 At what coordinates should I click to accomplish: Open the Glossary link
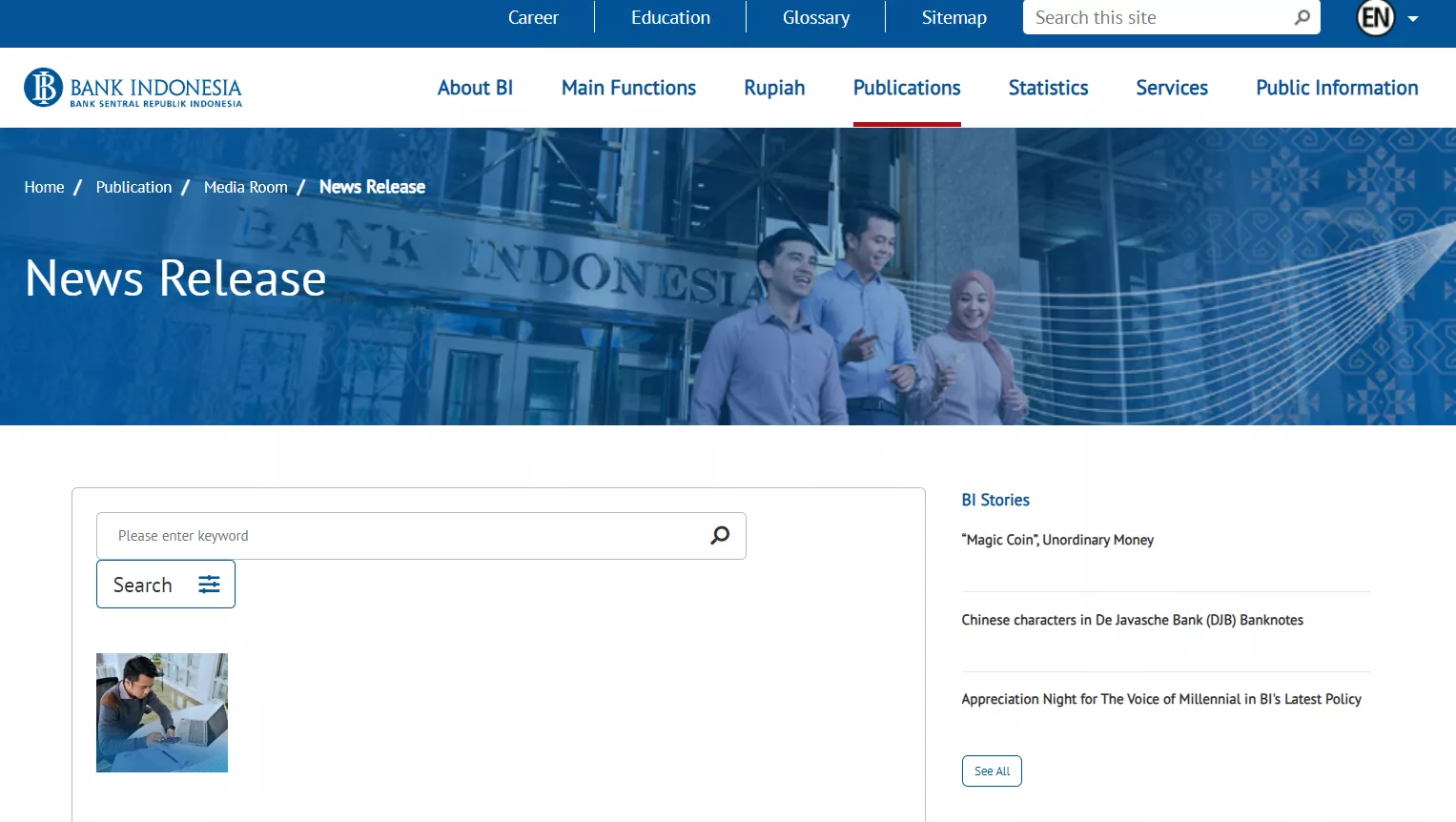coord(816,17)
